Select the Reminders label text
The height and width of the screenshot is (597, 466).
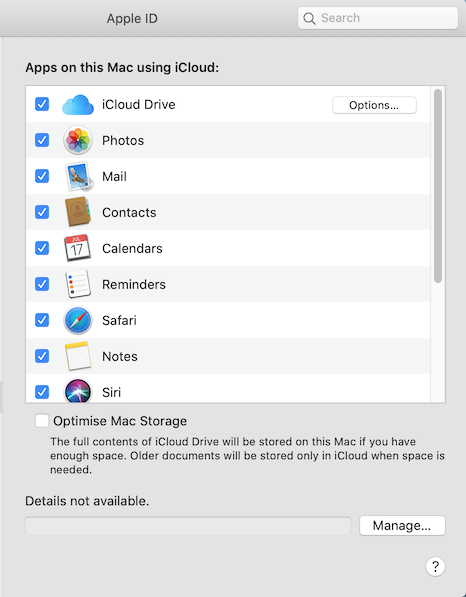134,284
